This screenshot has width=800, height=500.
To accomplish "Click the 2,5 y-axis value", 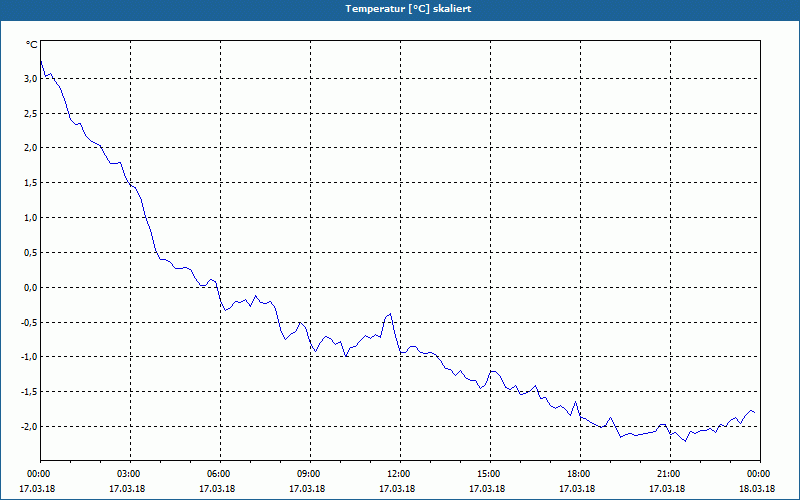I will (x=31, y=113).
